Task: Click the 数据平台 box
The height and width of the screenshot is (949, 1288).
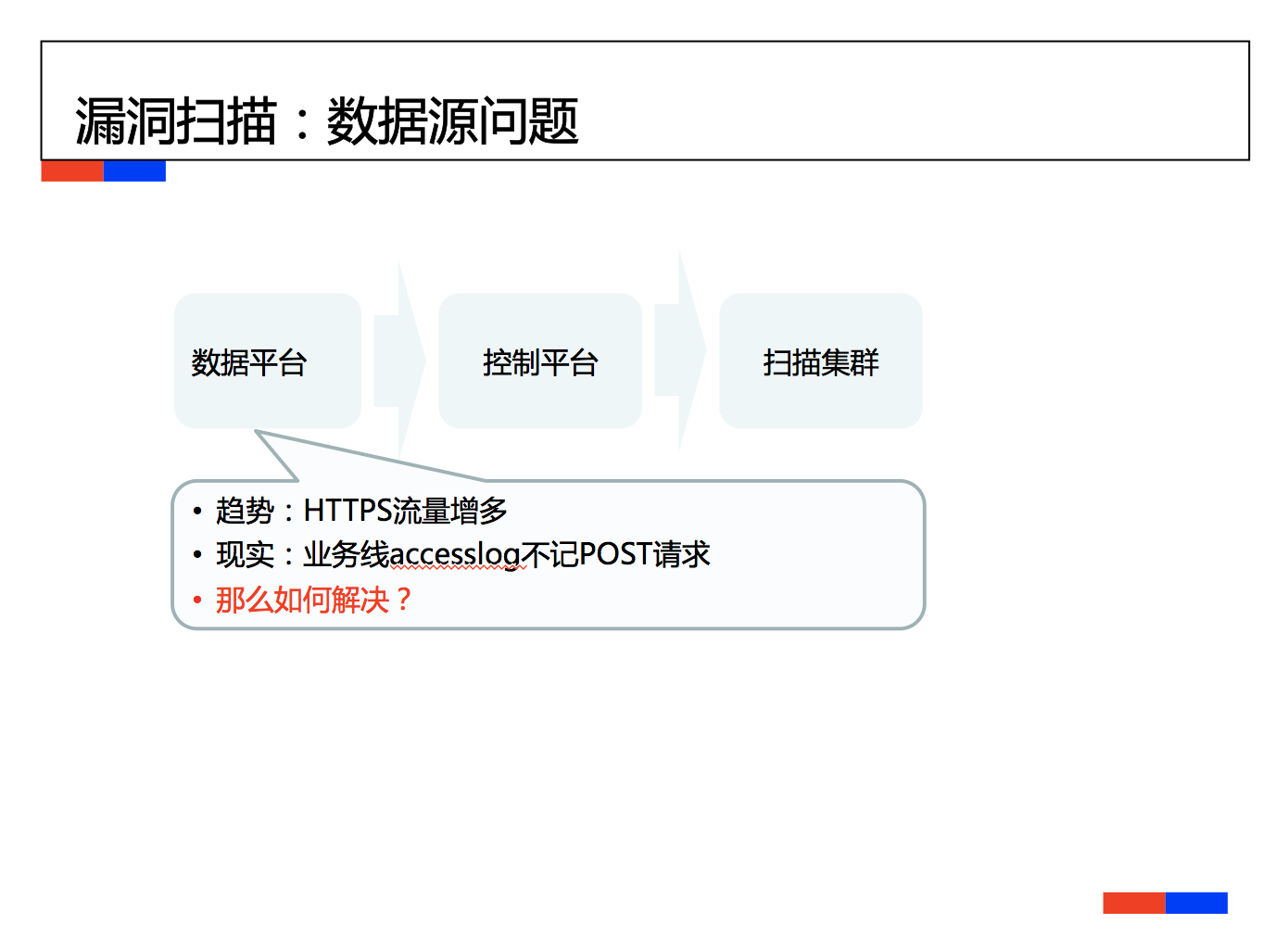Action: pyautogui.click(x=267, y=361)
